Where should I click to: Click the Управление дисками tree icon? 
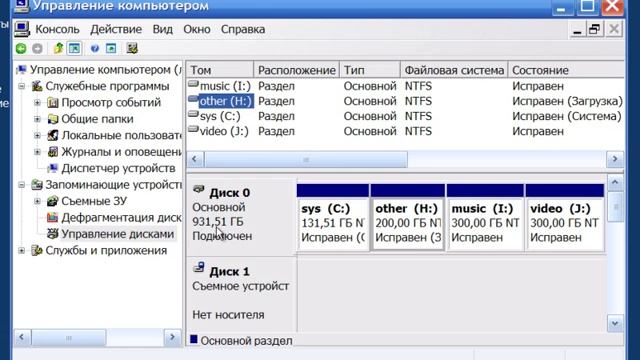pyautogui.click(x=53, y=234)
